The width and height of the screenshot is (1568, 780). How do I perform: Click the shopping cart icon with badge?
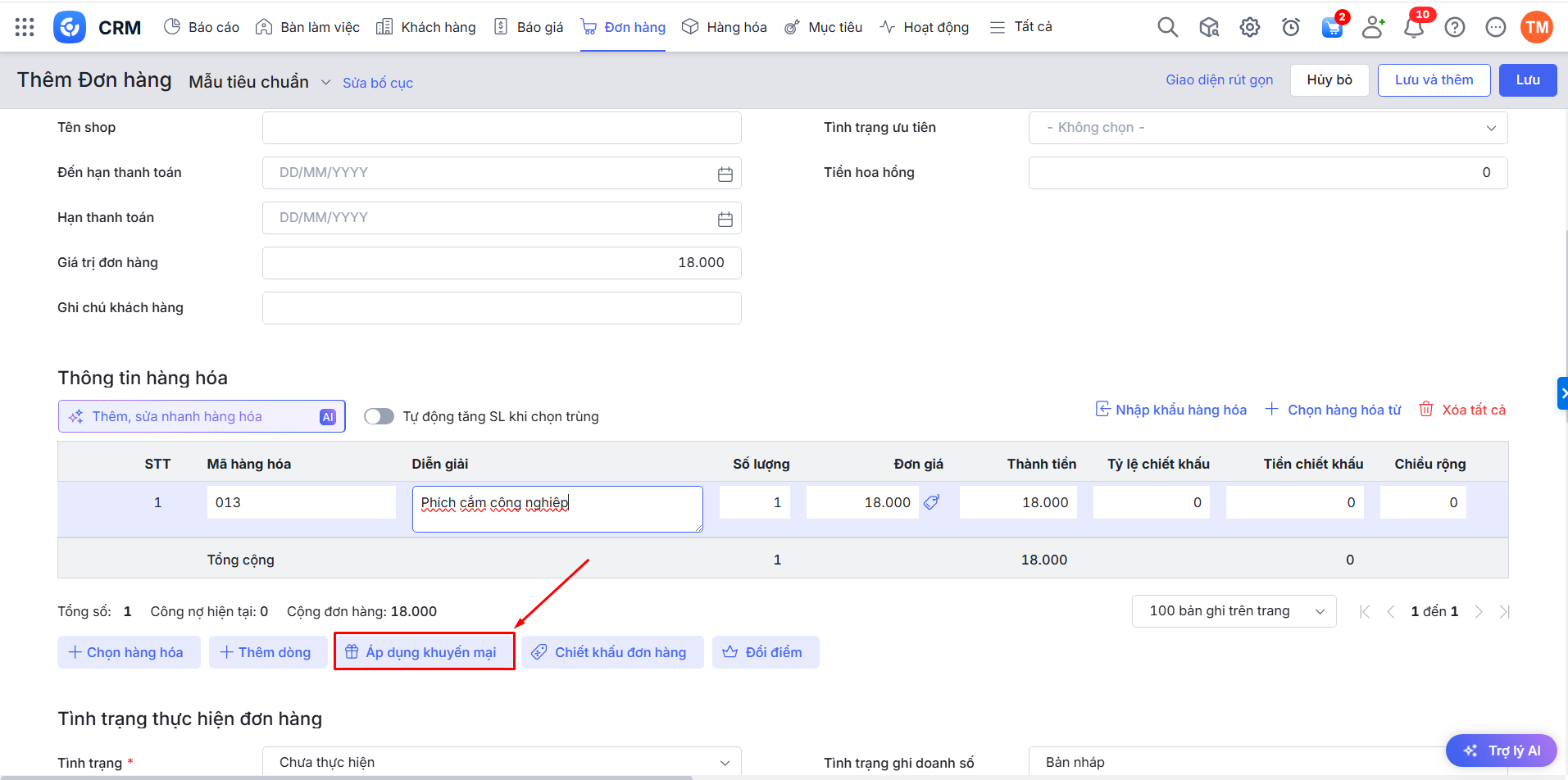tap(1332, 28)
